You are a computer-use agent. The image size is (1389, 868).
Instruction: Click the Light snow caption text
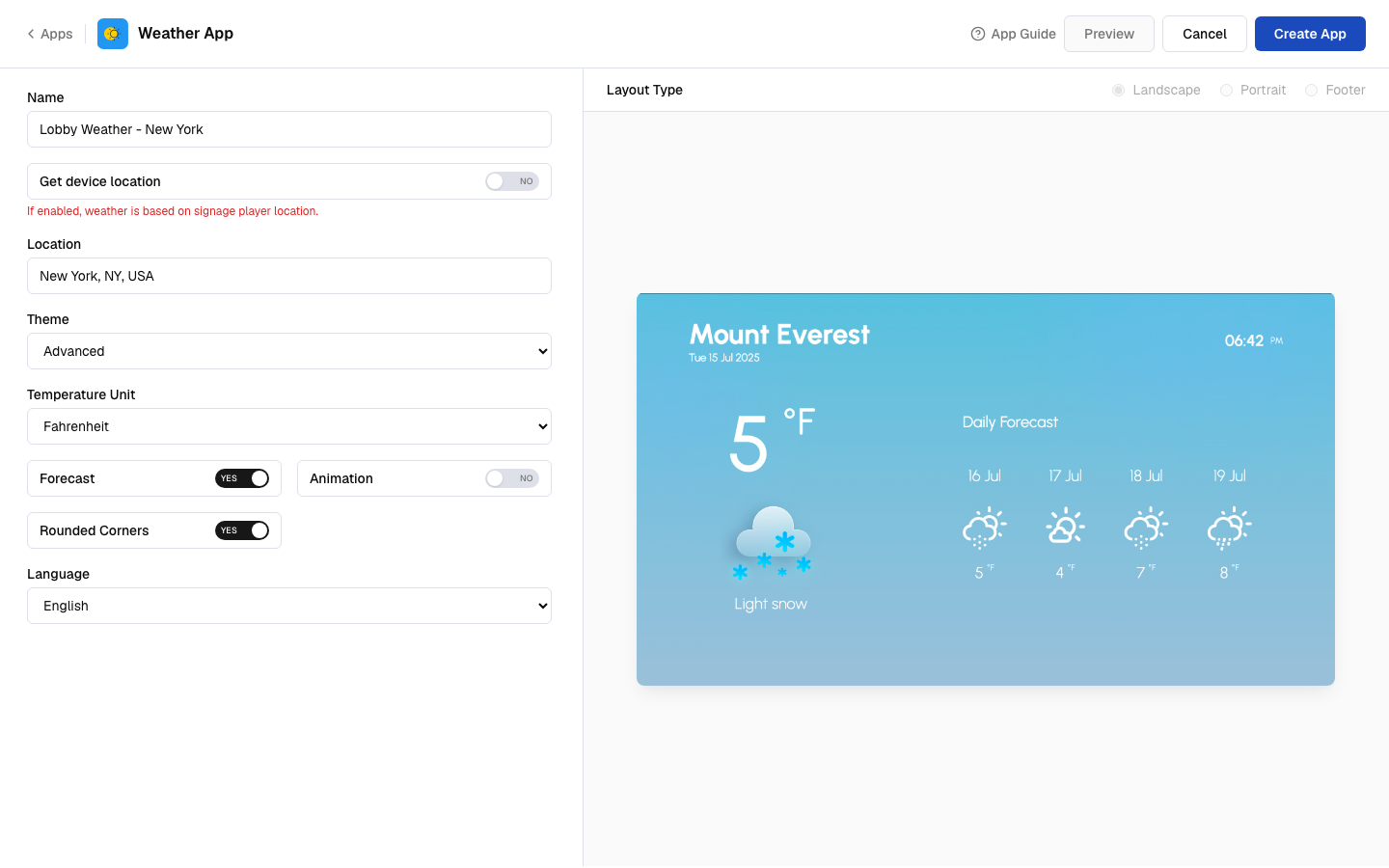click(771, 604)
